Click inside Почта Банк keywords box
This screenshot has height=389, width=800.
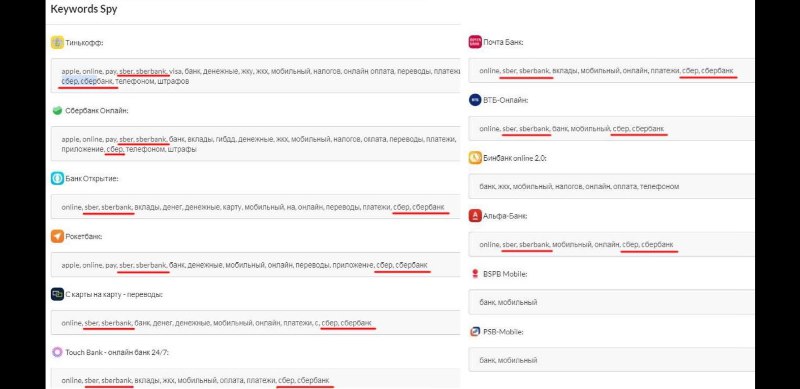coord(611,70)
